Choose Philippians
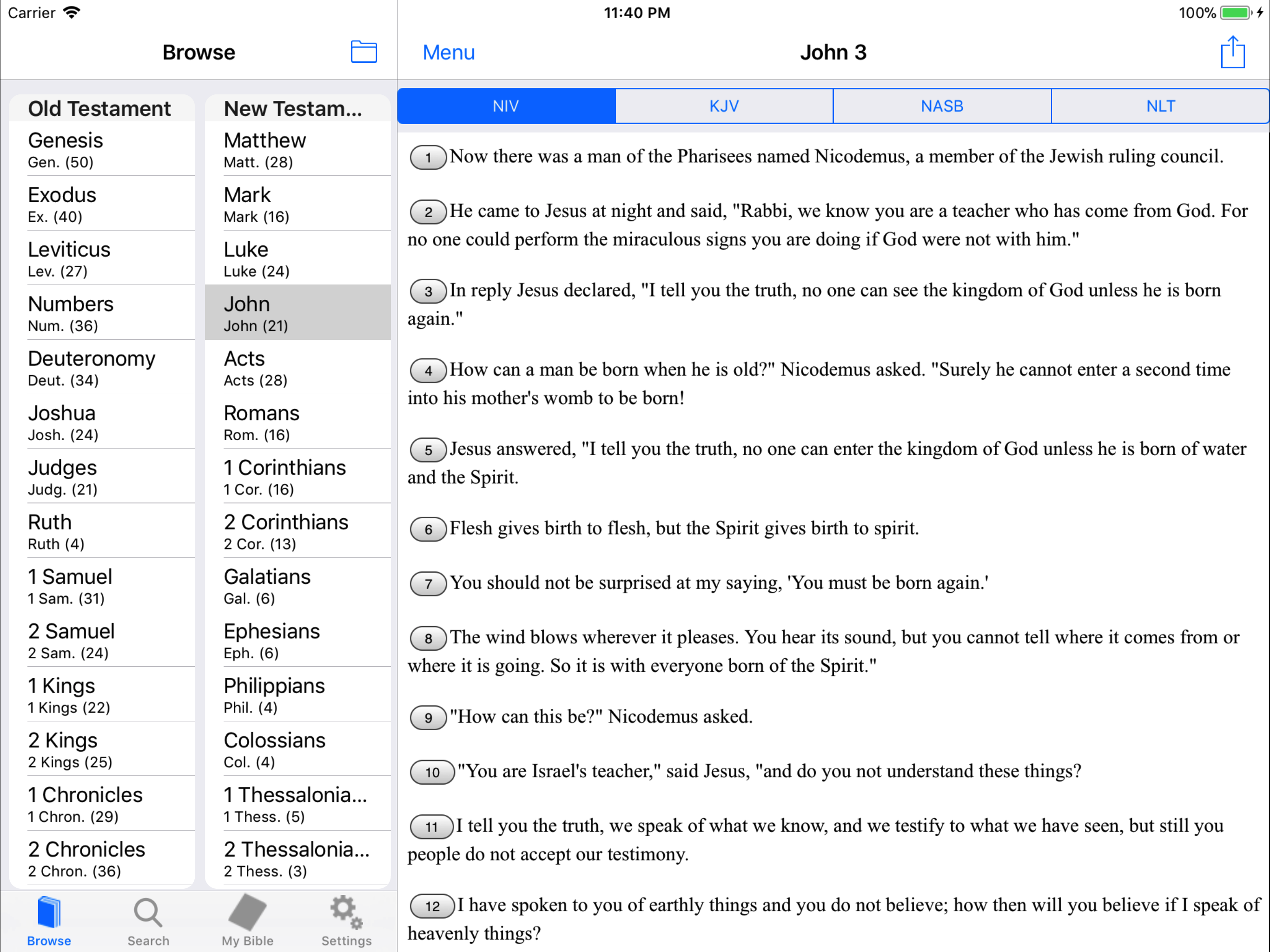Screen dimensions: 1270x952 298,694
